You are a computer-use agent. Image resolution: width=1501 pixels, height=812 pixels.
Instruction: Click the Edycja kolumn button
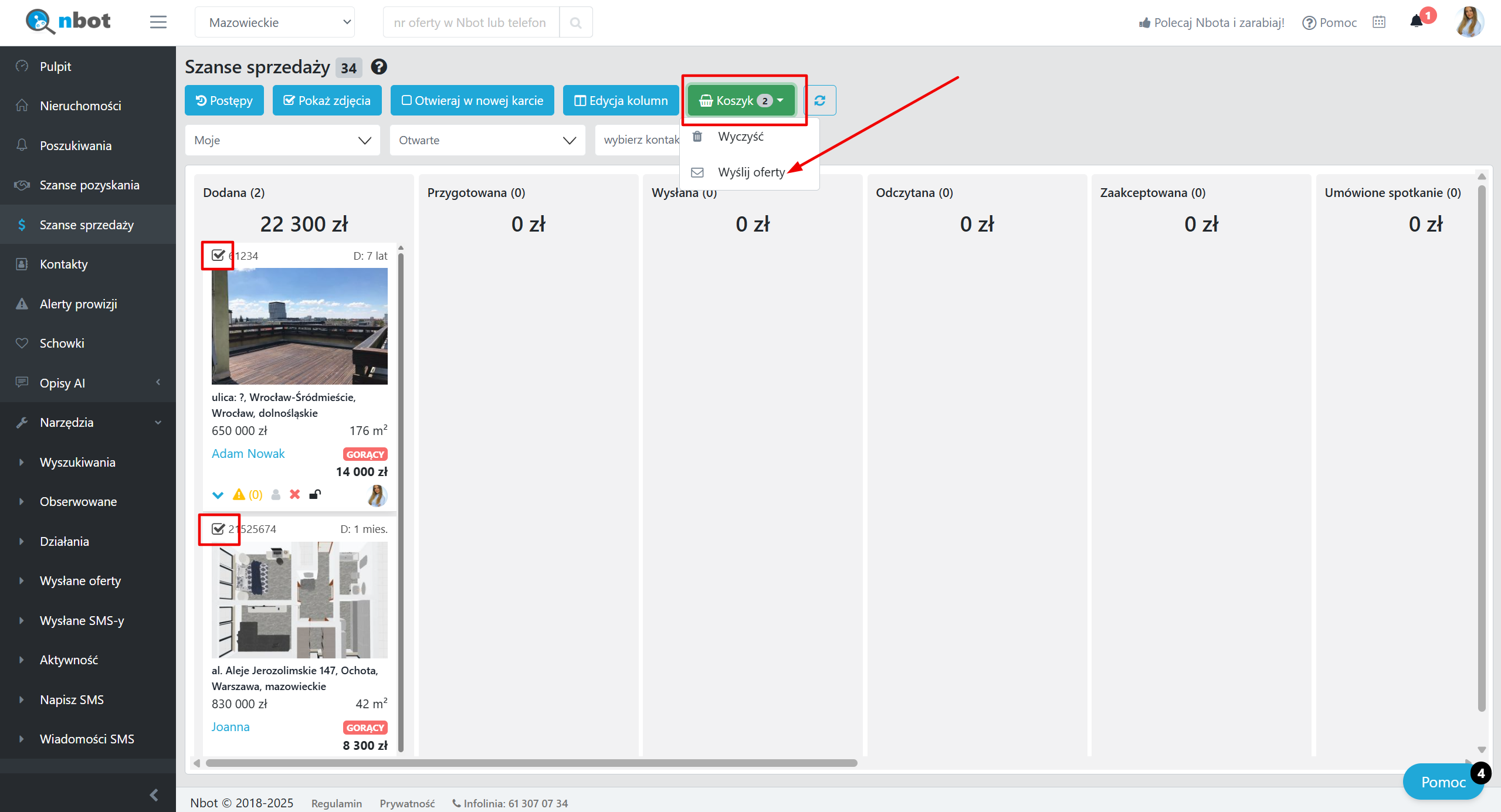(x=621, y=100)
